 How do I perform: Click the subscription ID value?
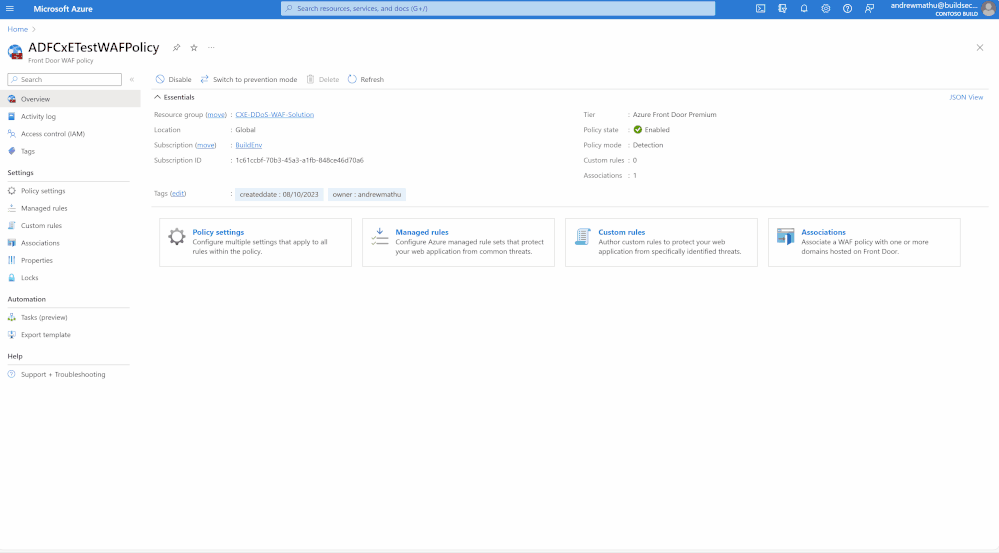coord(299,161)
